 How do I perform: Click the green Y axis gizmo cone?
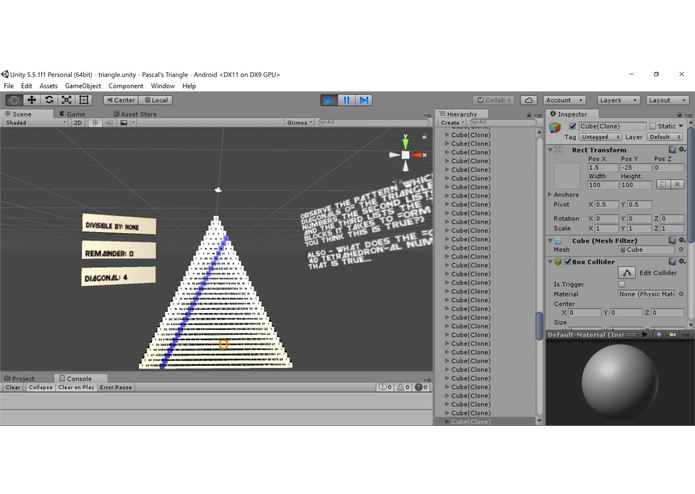[x=405, y=142]
